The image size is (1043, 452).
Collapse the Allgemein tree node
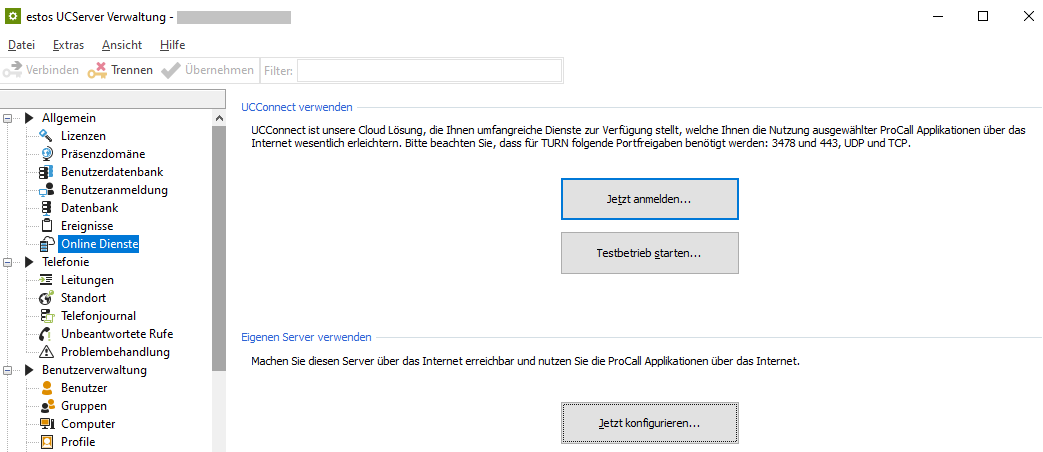[8, 118]
